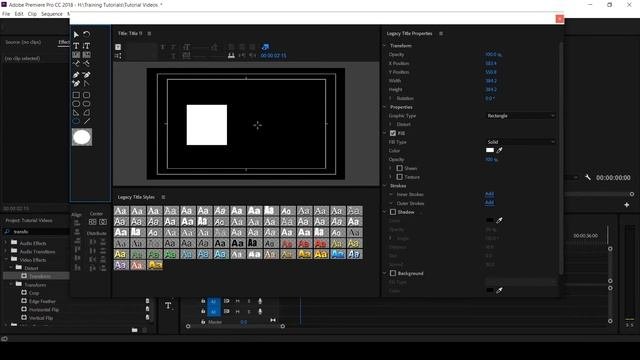Expand the Distort property row

point(391,124)
